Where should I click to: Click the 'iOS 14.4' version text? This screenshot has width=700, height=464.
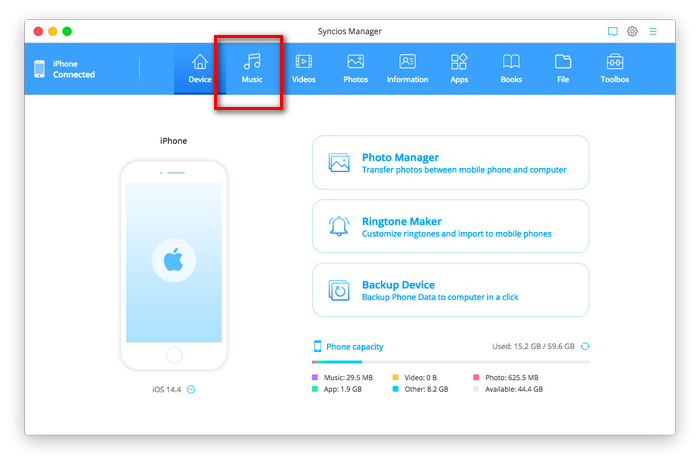tap(167, 389)
